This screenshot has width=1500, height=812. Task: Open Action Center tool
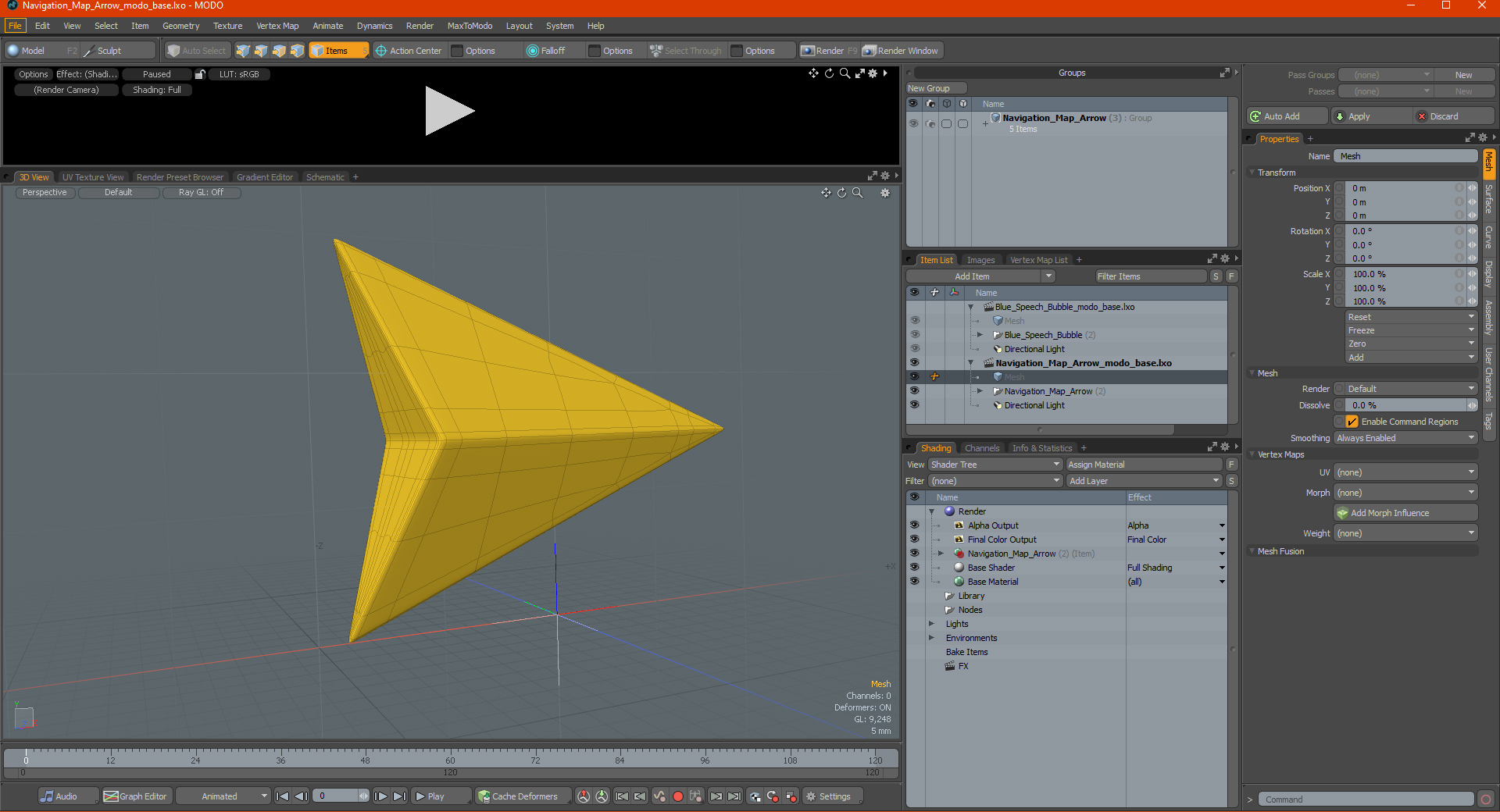tap(408, 51)
